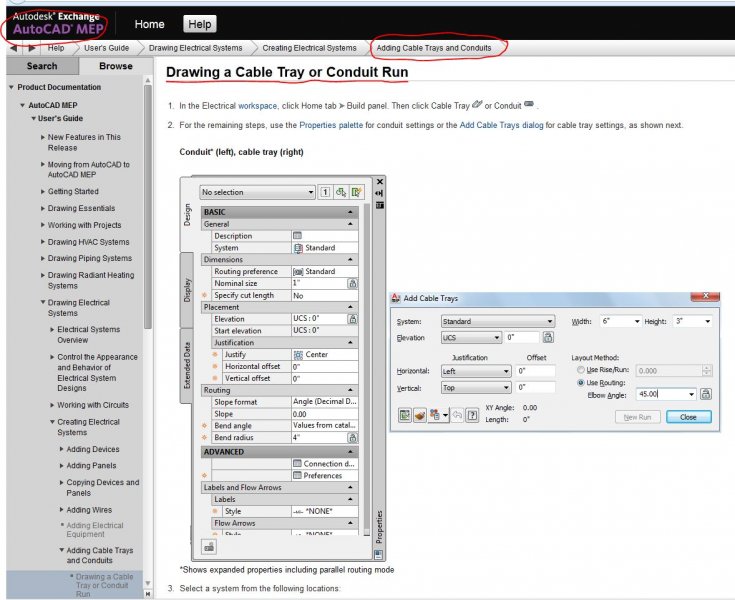Click the Close button in Add Cable Trays
Image resolution: width=735 pixels, height=600 pixels.
689,417
